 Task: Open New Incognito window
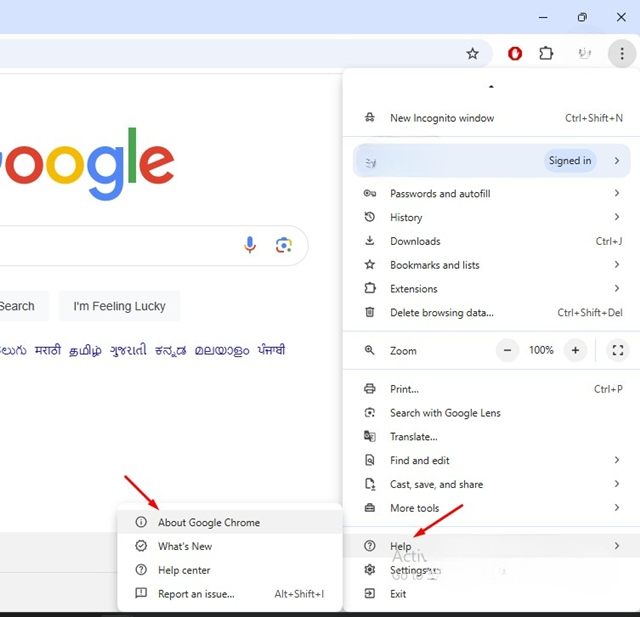pos(491,118)
